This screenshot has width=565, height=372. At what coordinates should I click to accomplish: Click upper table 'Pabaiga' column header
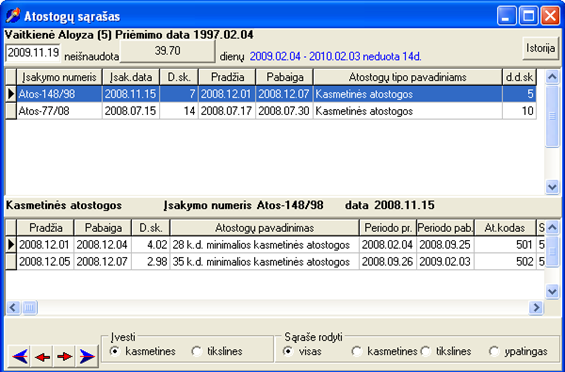284,77
